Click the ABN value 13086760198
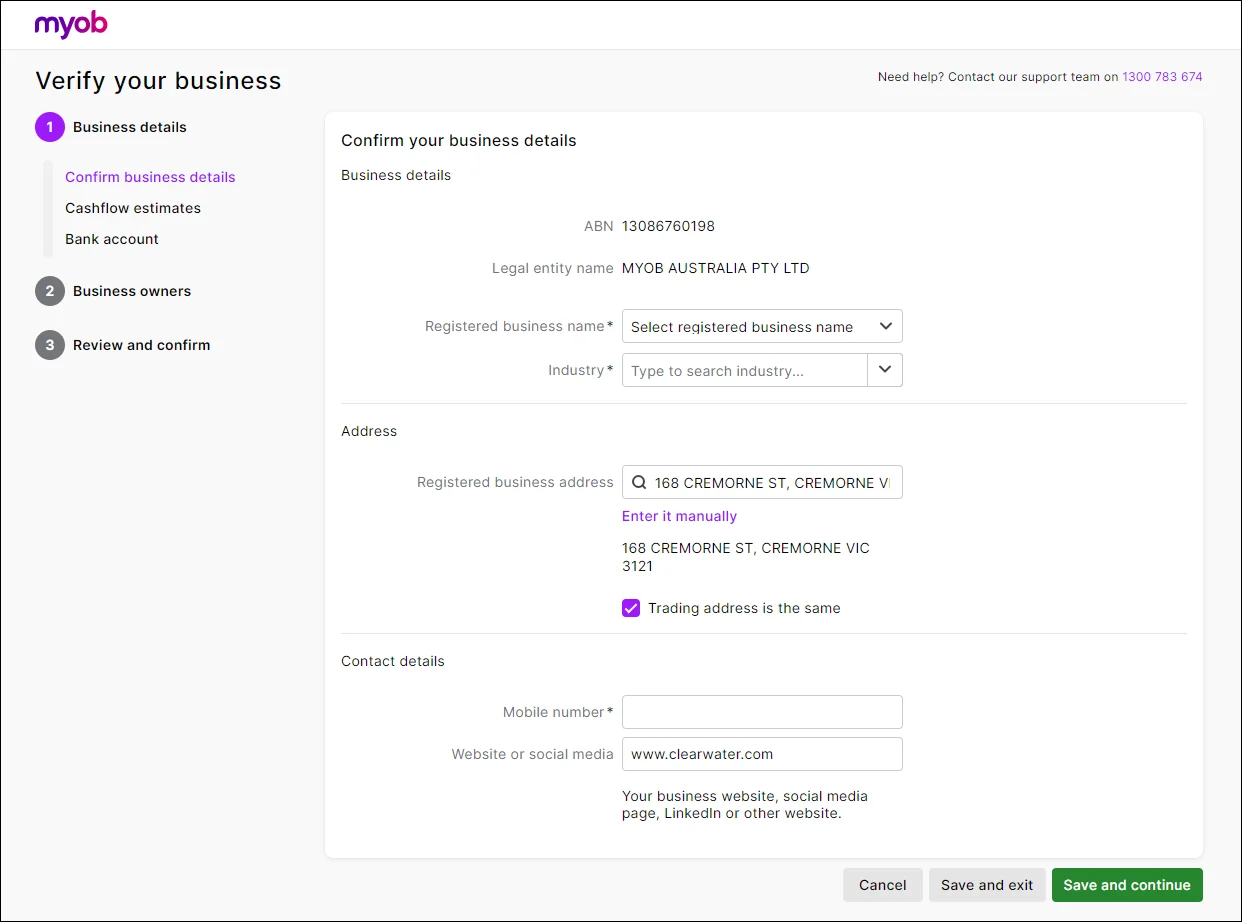This screenshot has width=1242, height=922. pyautogui.click(x=668, y=226)
